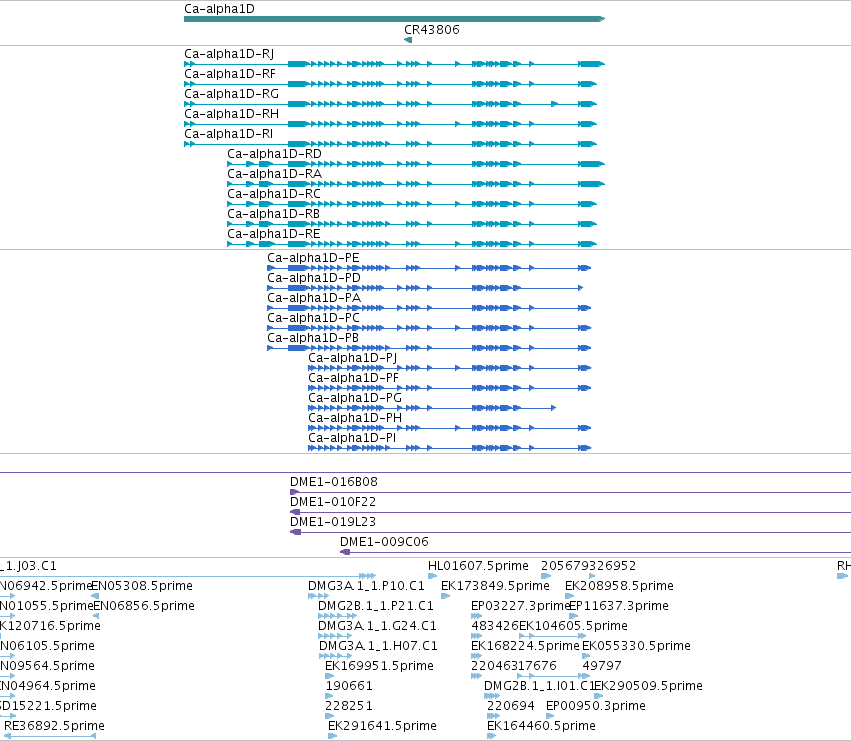Select EST DMG3A.1_1.P10.C1 label

click(366, 586)
